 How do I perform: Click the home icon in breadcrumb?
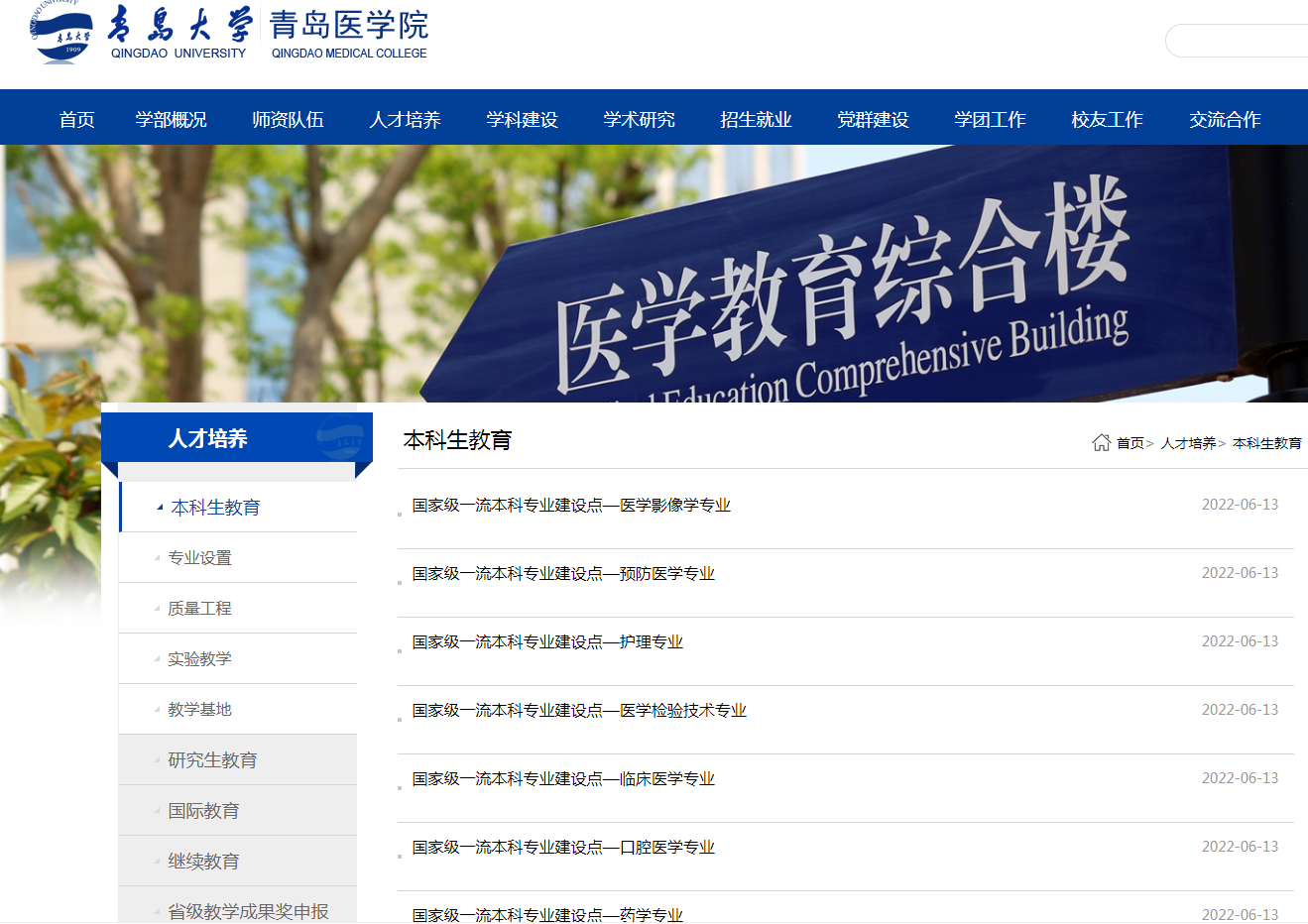pyautogui.click(x=1101, y=442)
